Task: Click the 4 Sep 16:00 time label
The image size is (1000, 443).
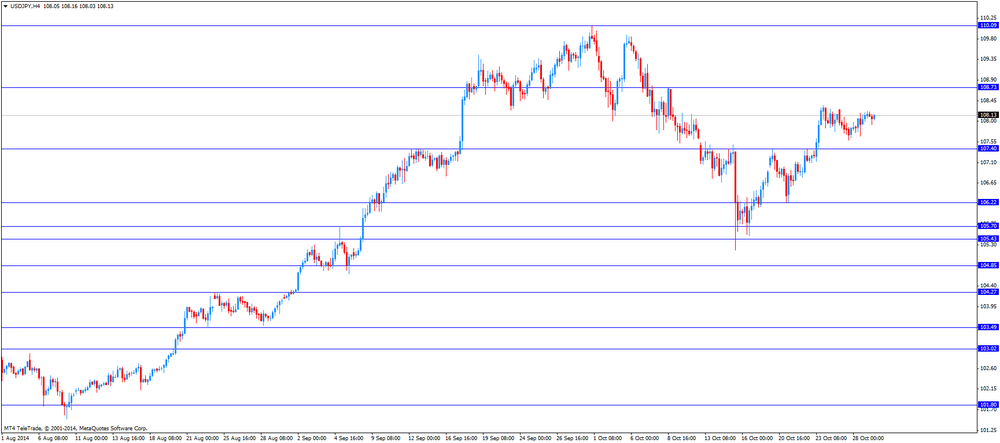Action: click(x=350, y=439)
